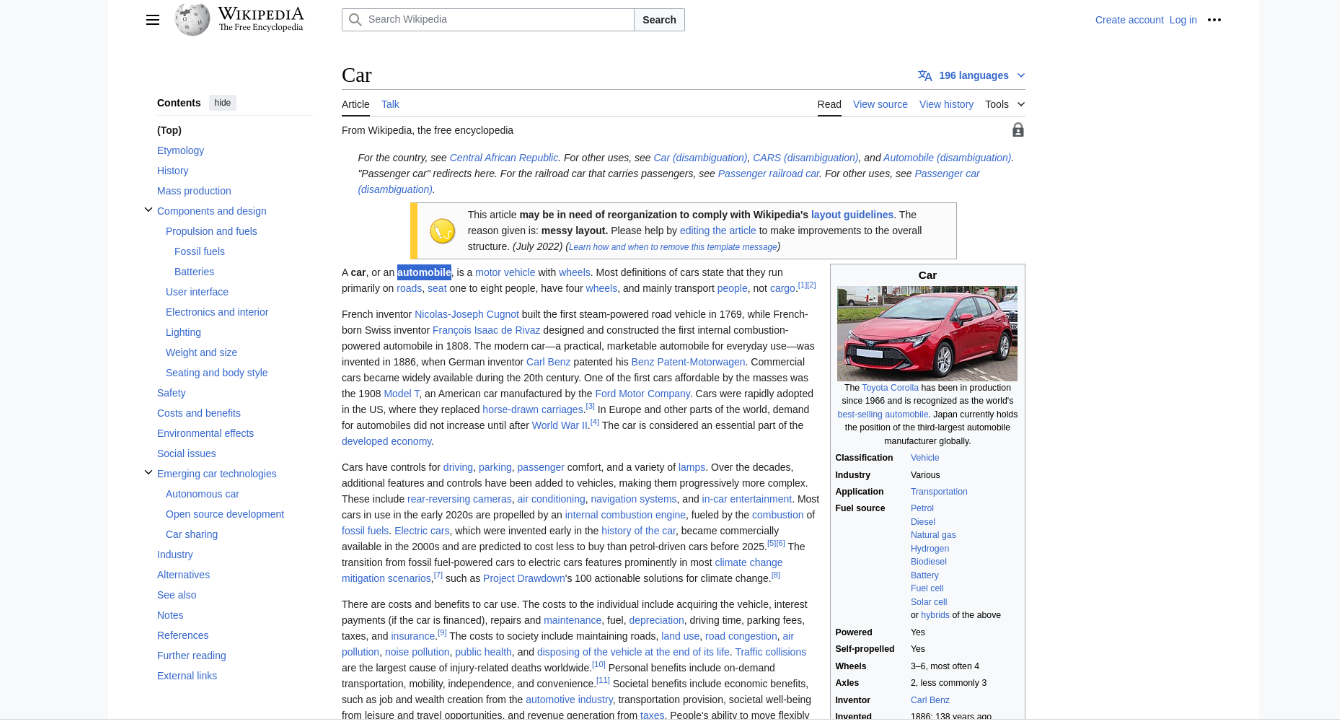Go to Etymology in the contents
Image resolution: width=1340 pixels, height=720 pixels.
click(180, 150)
